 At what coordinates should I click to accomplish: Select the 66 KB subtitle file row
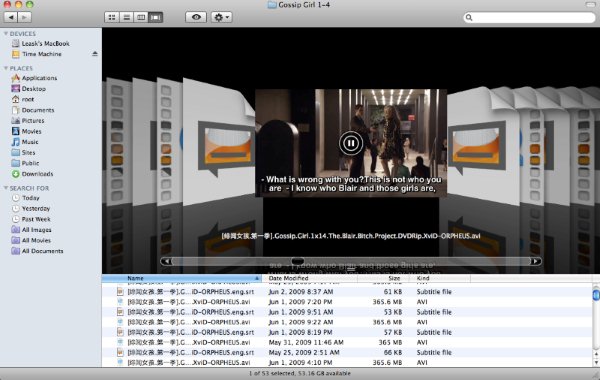[347, 352]
